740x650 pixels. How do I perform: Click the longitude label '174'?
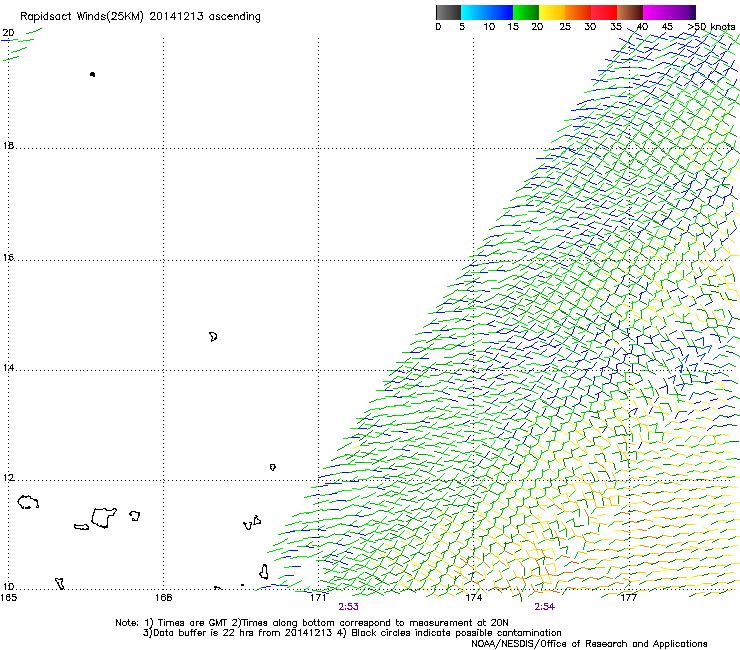coord(473,598)
